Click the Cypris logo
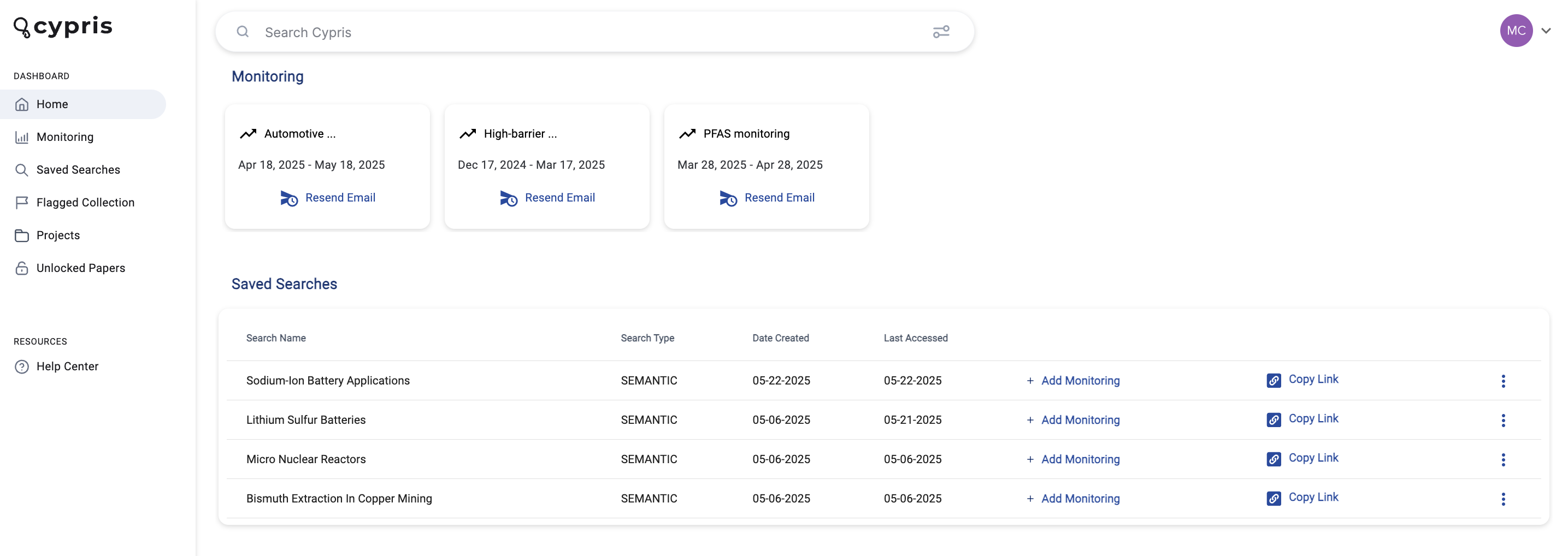 click(63, 27)
